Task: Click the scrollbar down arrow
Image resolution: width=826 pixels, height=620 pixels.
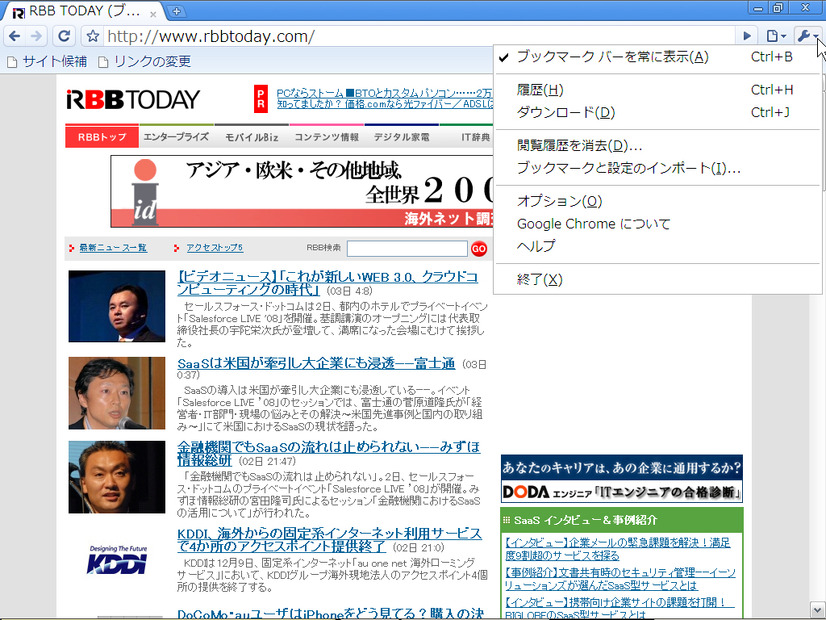Action: coord(818,609)
